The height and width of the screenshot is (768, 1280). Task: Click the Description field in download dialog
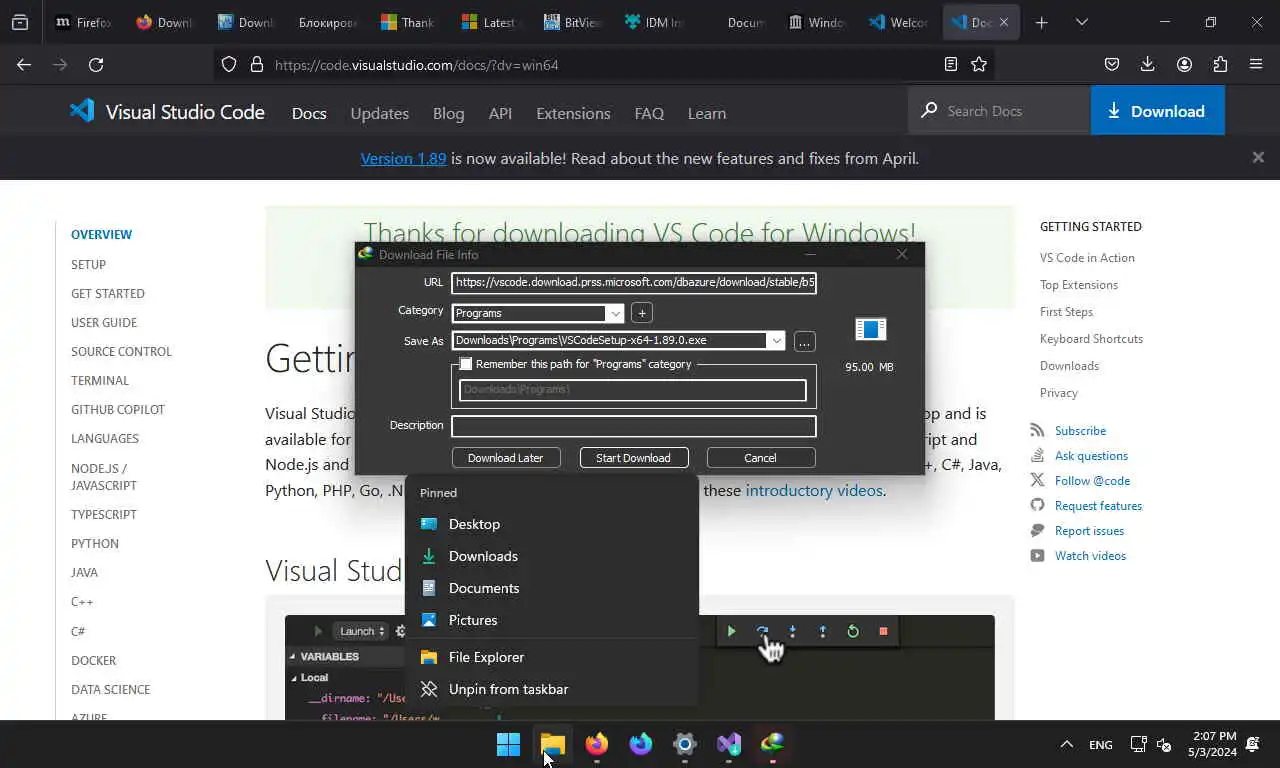(634, 426)
